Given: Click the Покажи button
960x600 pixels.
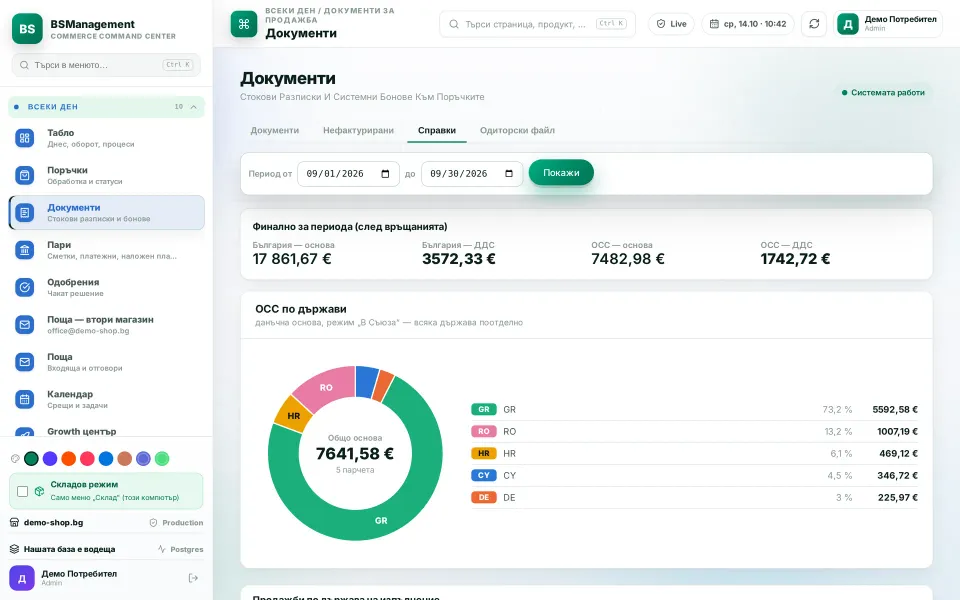Looking at the screenshot, I should click(561, 173).
